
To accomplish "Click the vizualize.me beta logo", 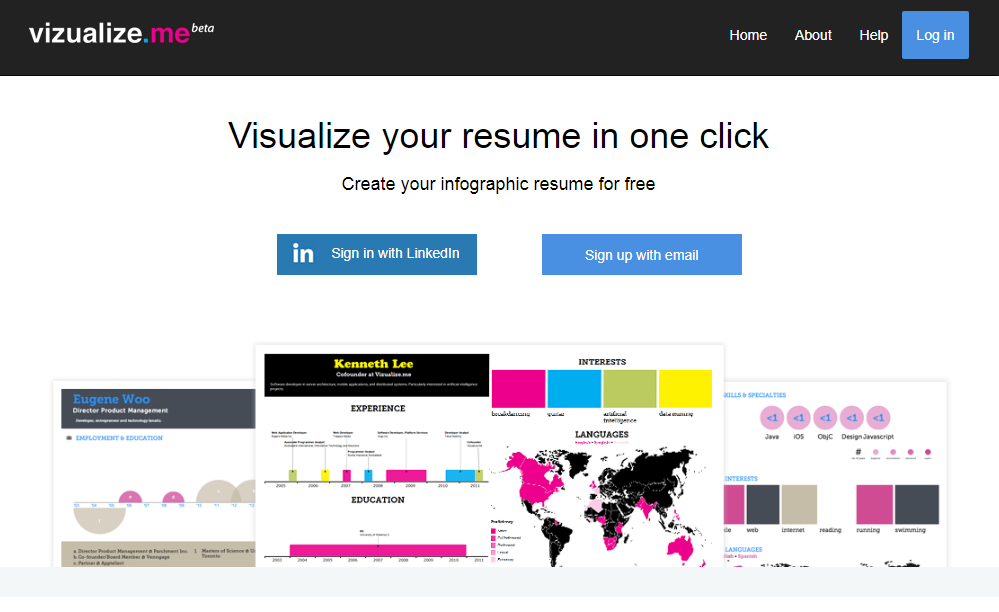I will click(x=121, y=33).
